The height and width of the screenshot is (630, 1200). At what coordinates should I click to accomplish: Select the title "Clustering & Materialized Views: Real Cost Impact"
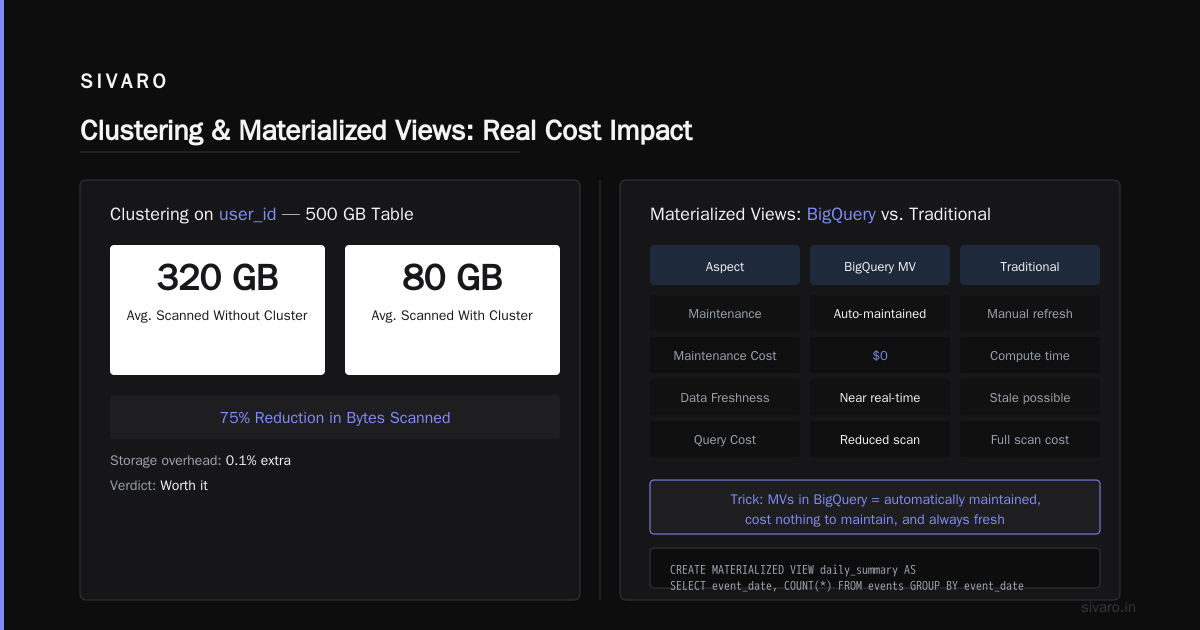[x=386, y=131]
